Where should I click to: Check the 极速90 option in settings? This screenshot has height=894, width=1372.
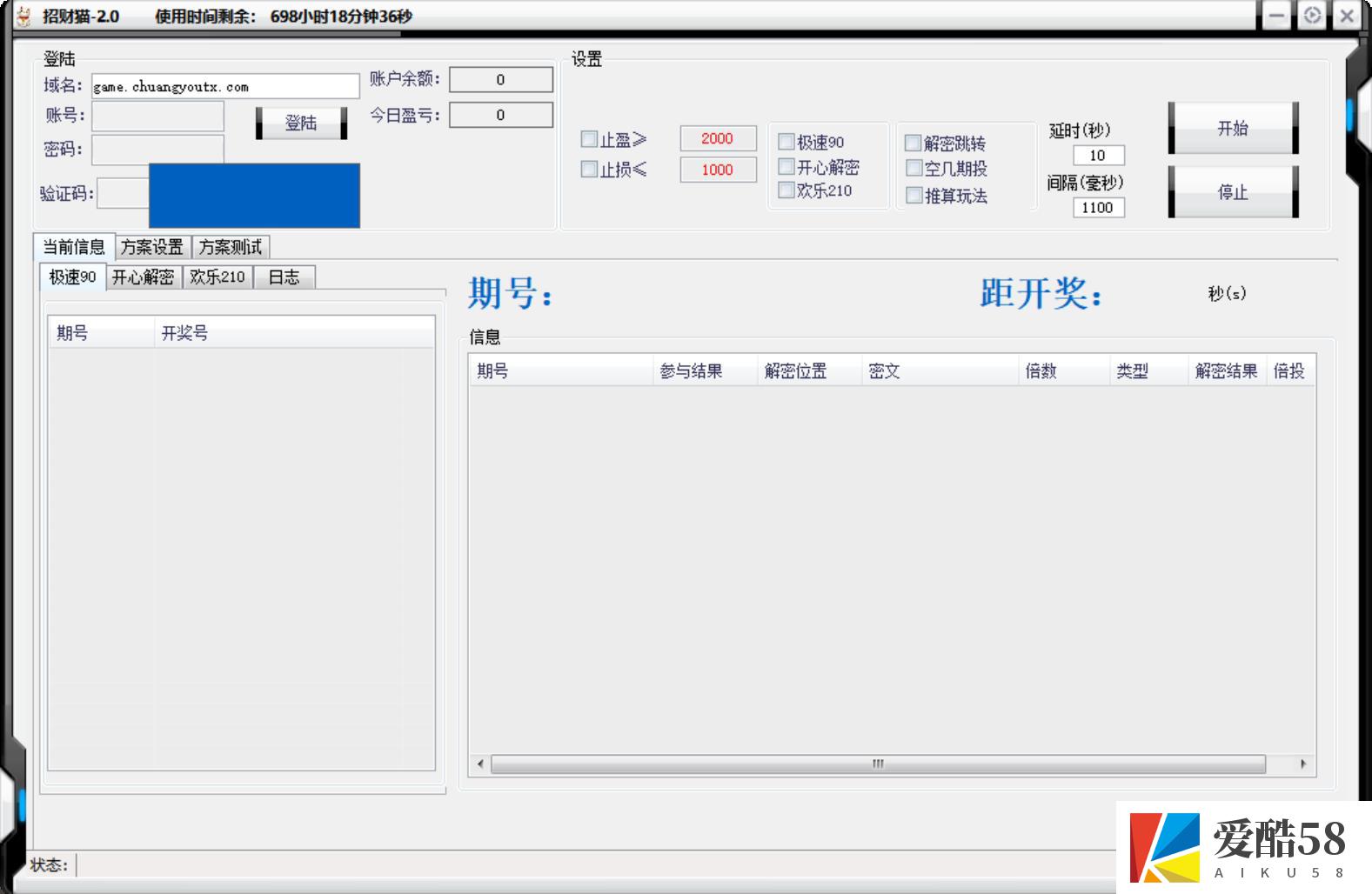tap(786, 142)
